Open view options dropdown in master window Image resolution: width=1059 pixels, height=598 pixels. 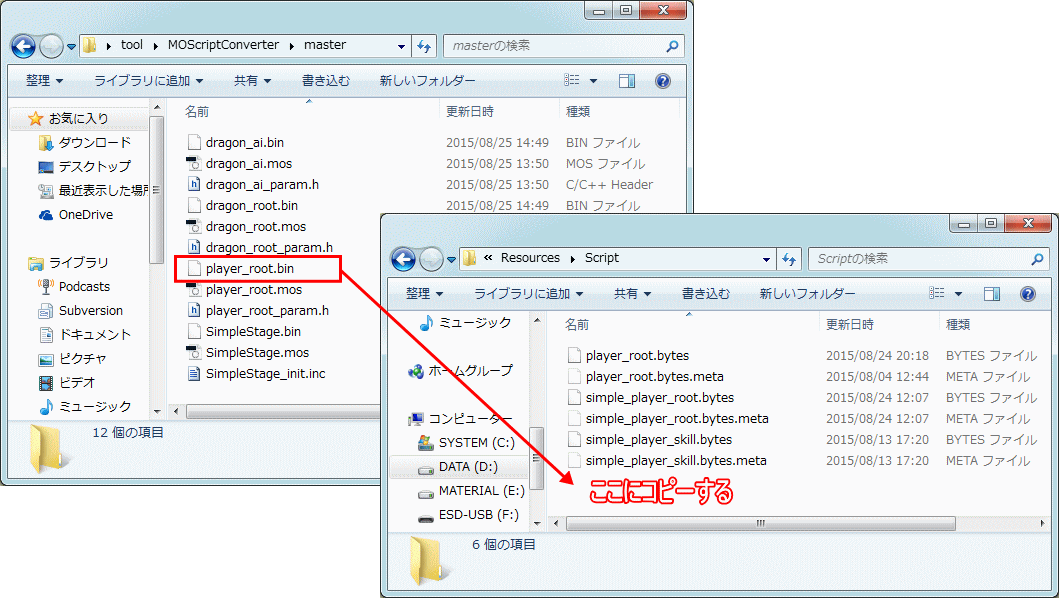(593, 81)
